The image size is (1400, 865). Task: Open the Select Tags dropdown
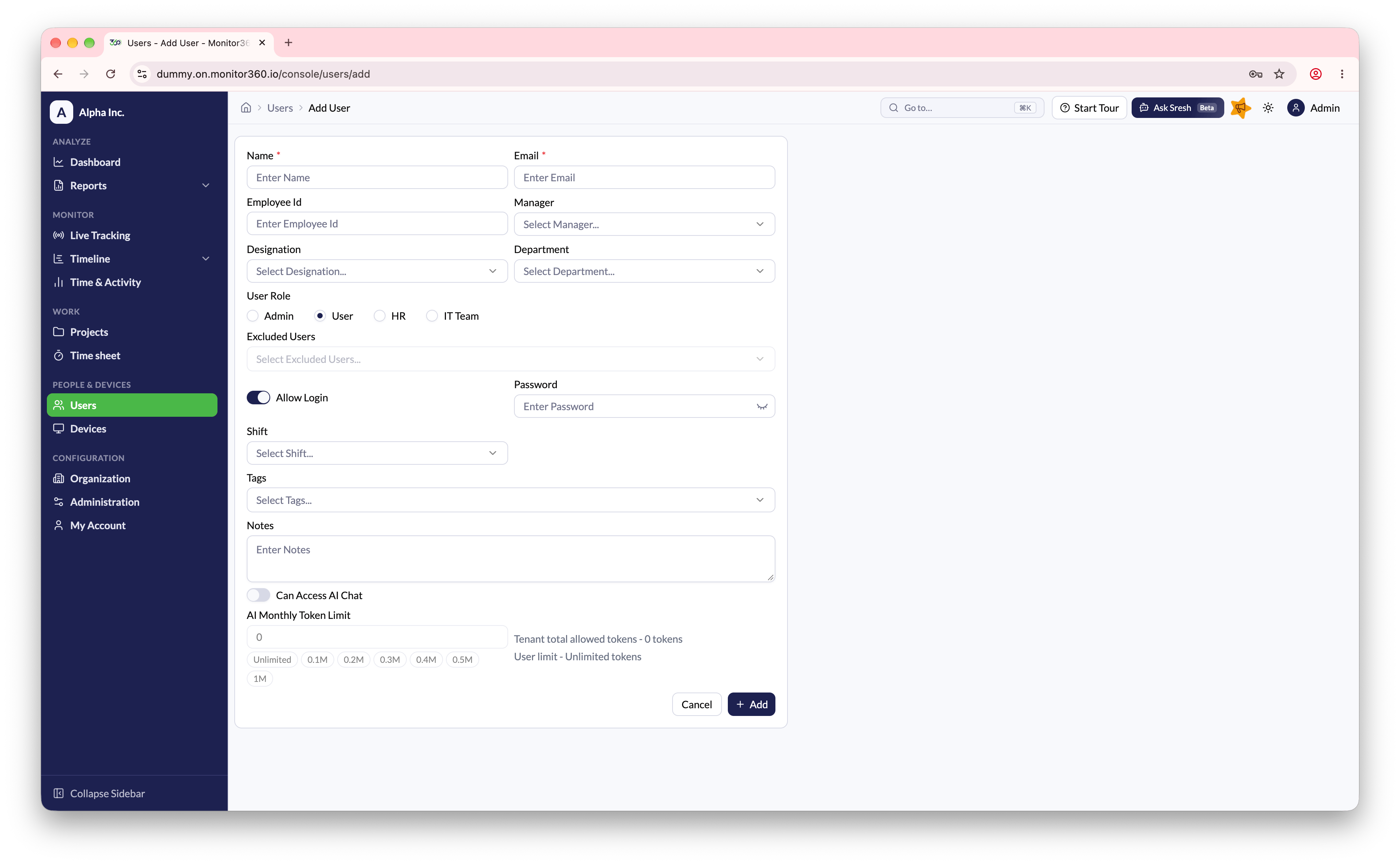point(511,500)
